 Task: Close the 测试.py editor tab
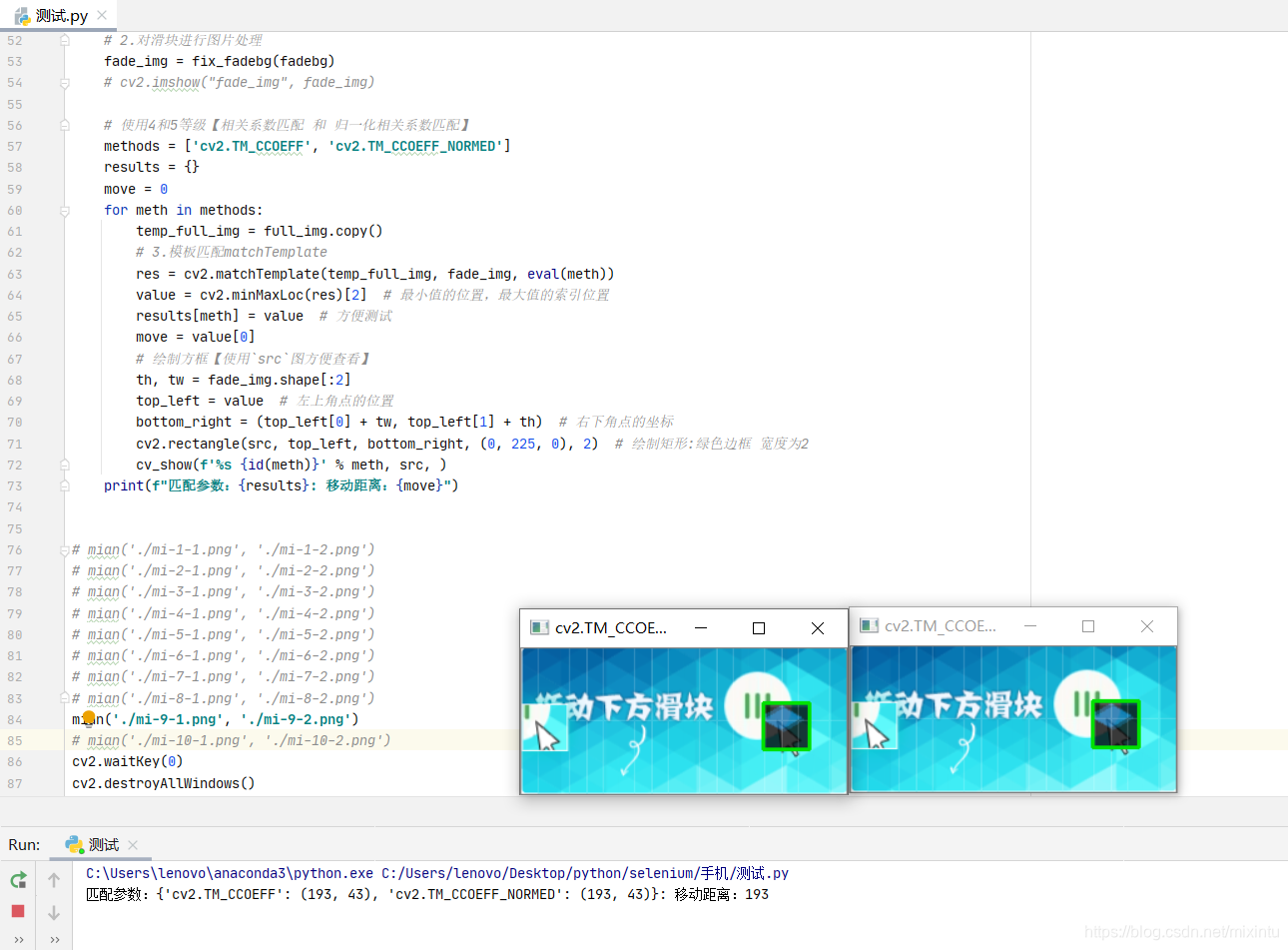point(102,15)
